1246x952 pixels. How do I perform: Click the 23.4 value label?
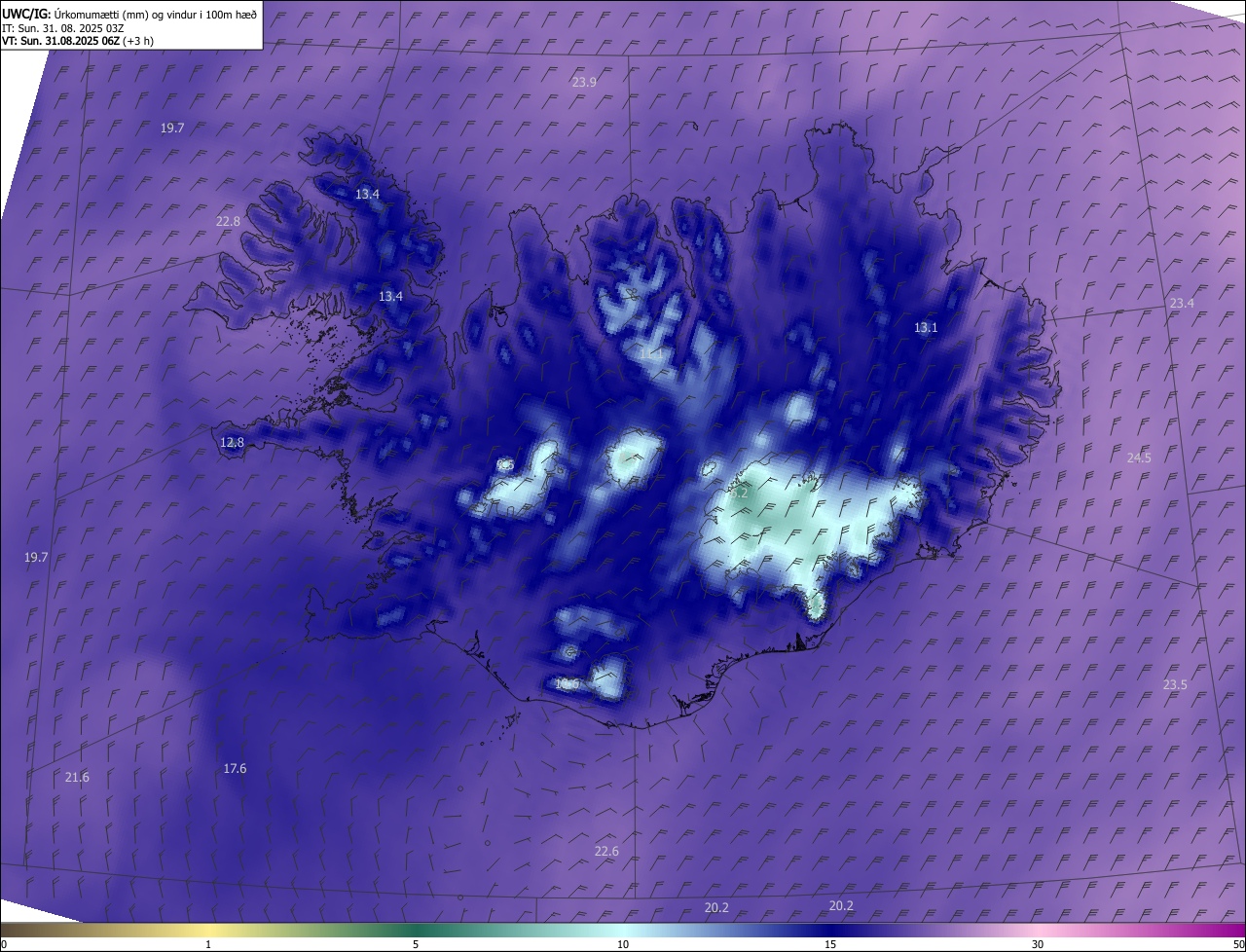click(1182, 304)
